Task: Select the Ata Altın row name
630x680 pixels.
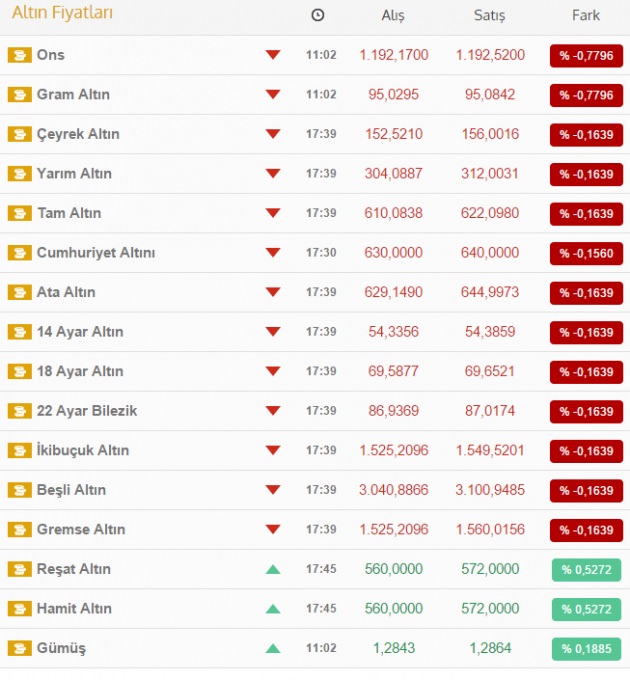Action: click(x=68, y=292)
